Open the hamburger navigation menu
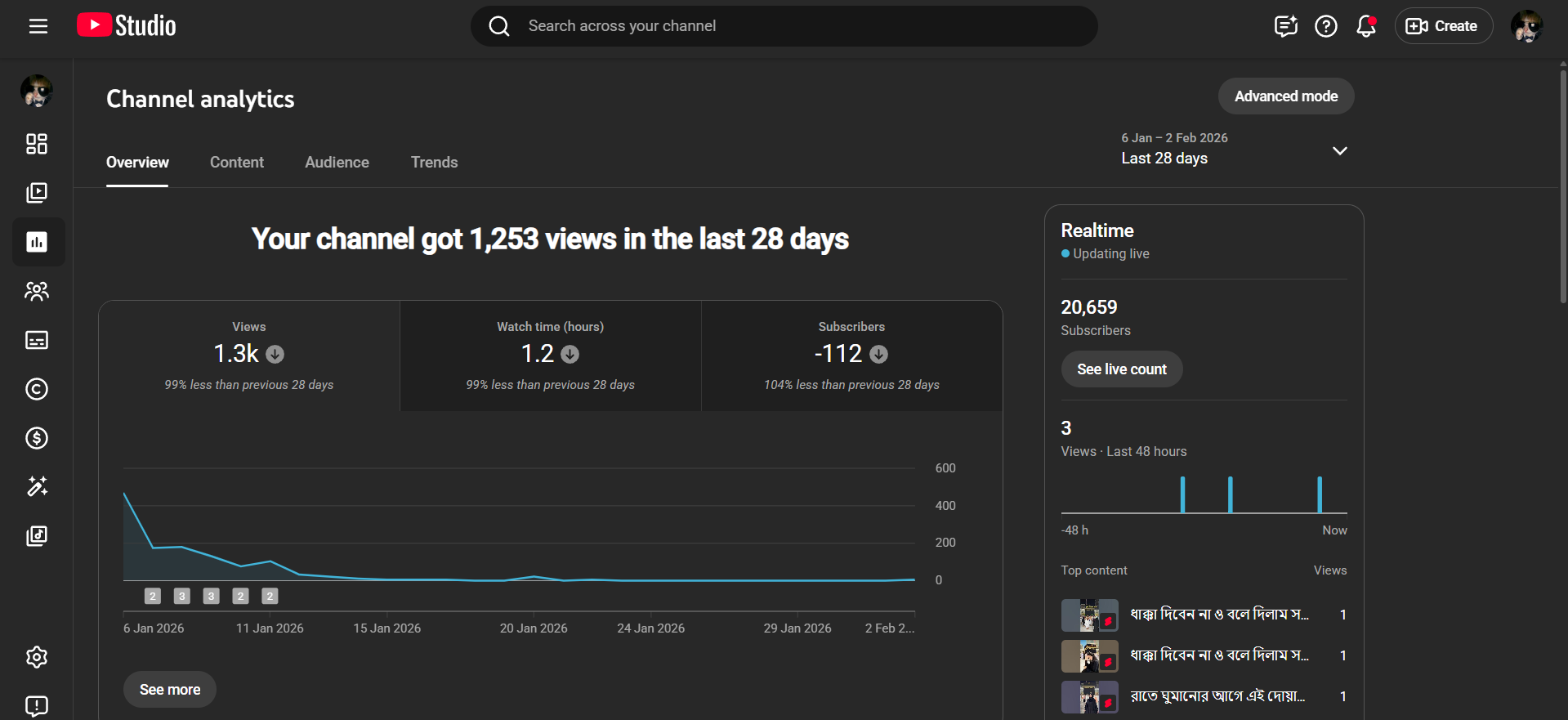Screen dimensions: 1568x720 coord(38,26)
